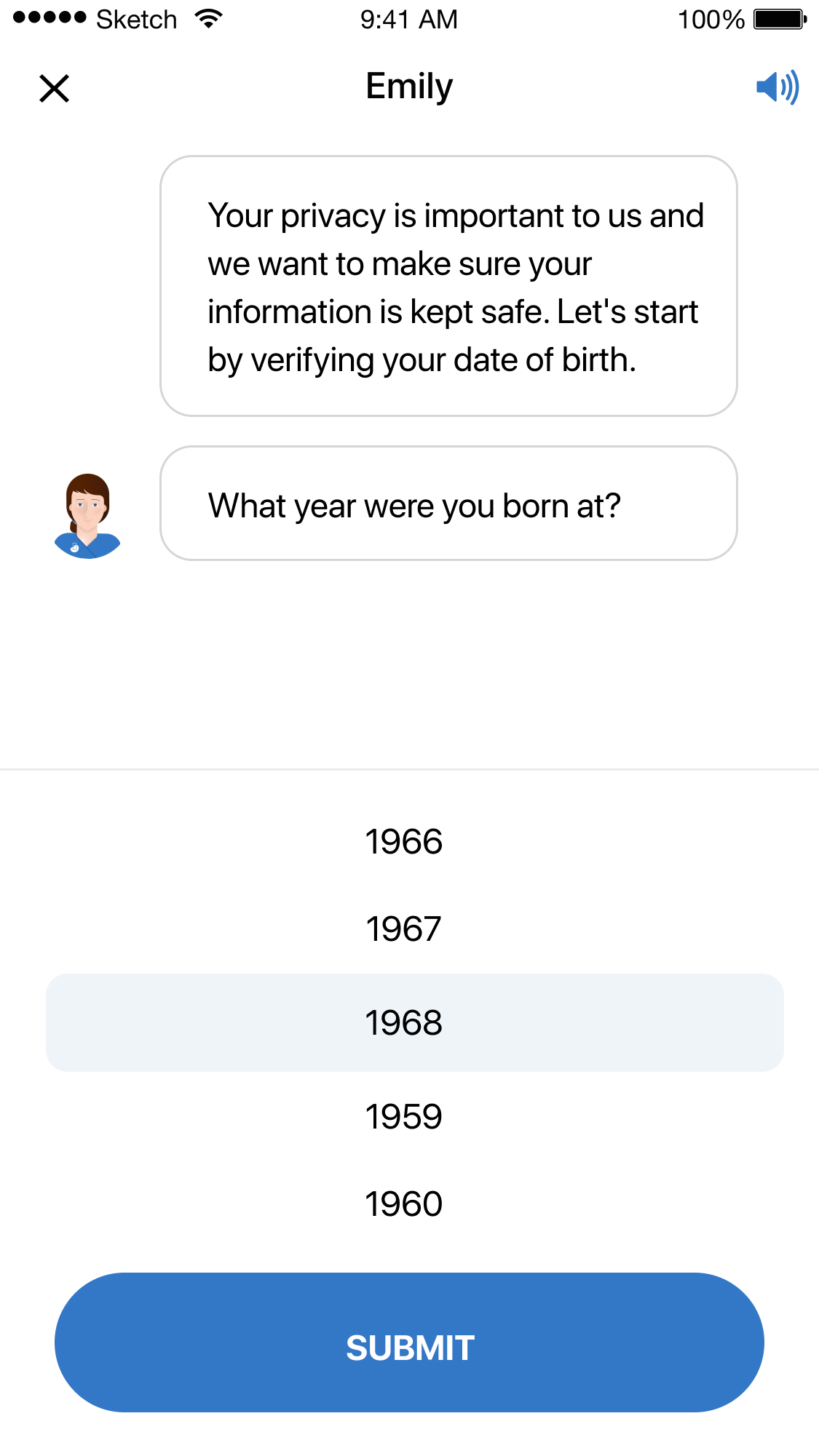
Task: Tap Emily's nurse avatar
Action: (87, 516)
